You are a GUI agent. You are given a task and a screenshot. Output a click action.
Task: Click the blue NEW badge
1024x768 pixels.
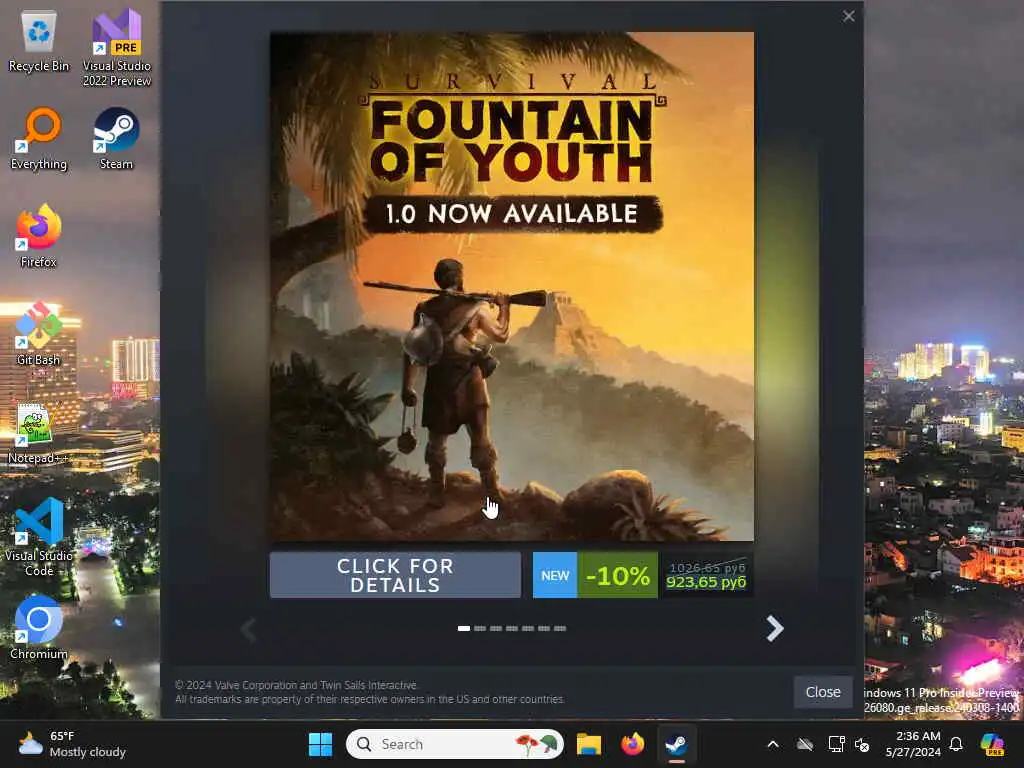[555, 575]
